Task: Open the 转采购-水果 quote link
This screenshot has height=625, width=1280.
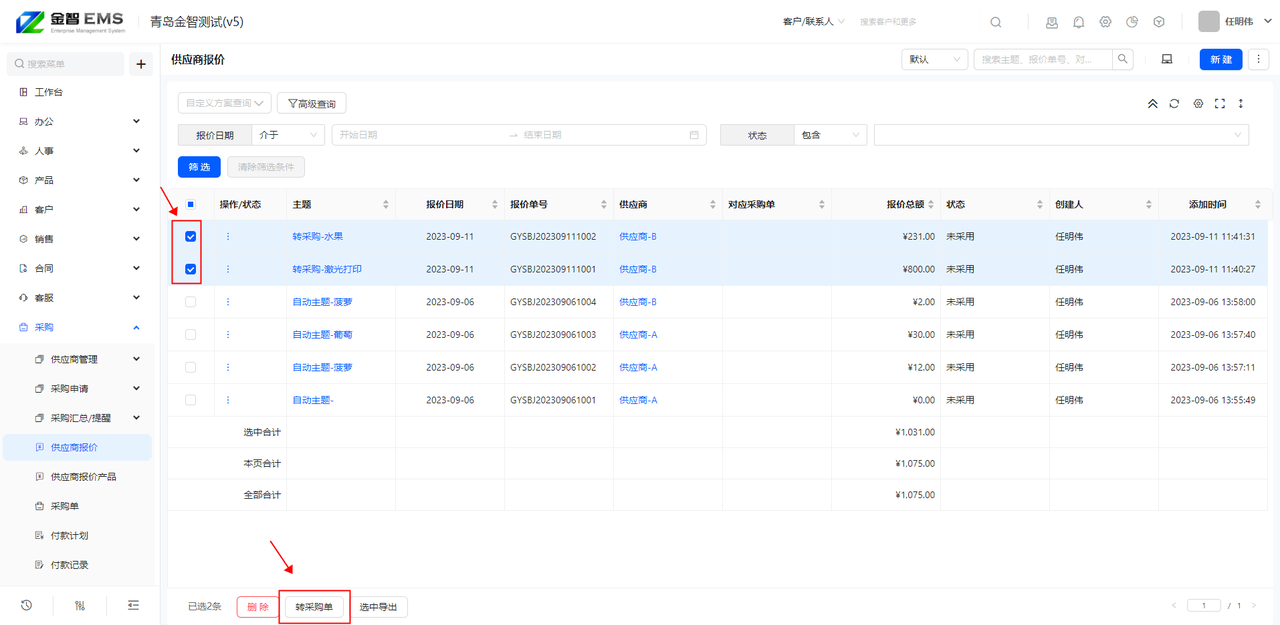Action: coord(318,237)
